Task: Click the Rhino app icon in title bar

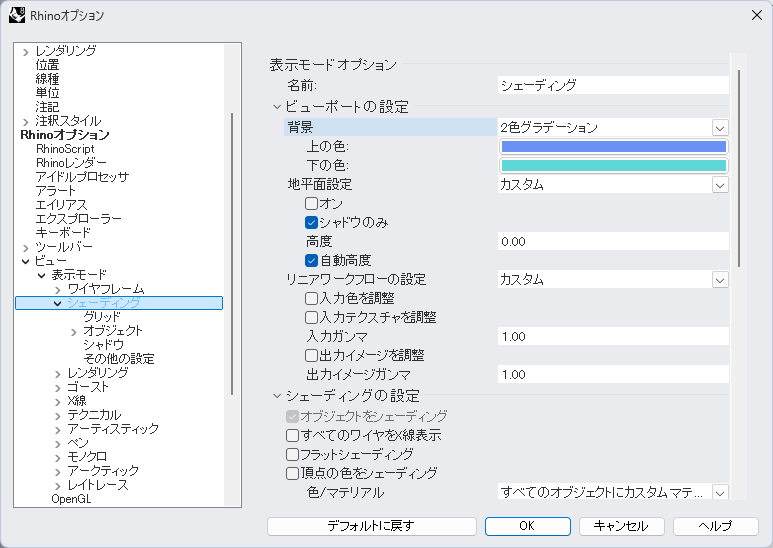Action: click(17, 15)
